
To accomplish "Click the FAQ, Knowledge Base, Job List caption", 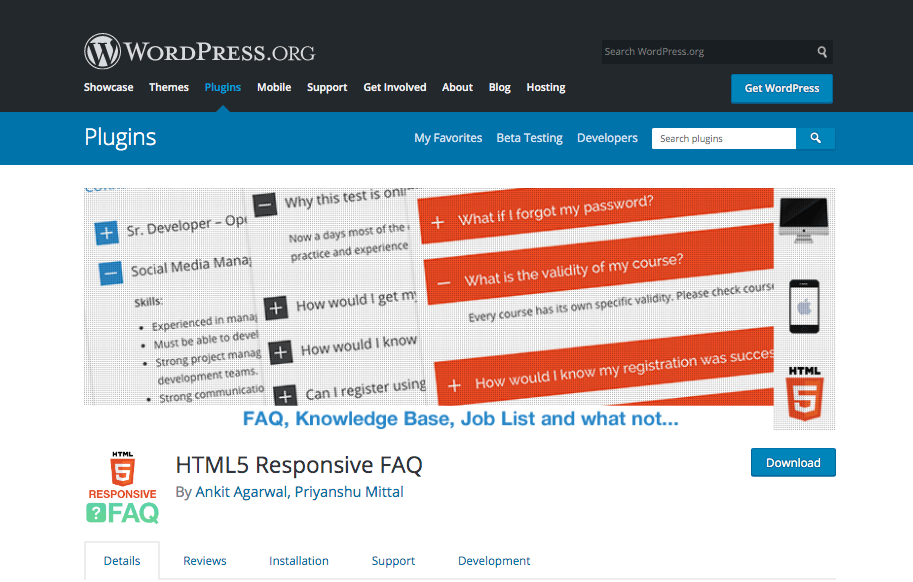I will point(461,418).
